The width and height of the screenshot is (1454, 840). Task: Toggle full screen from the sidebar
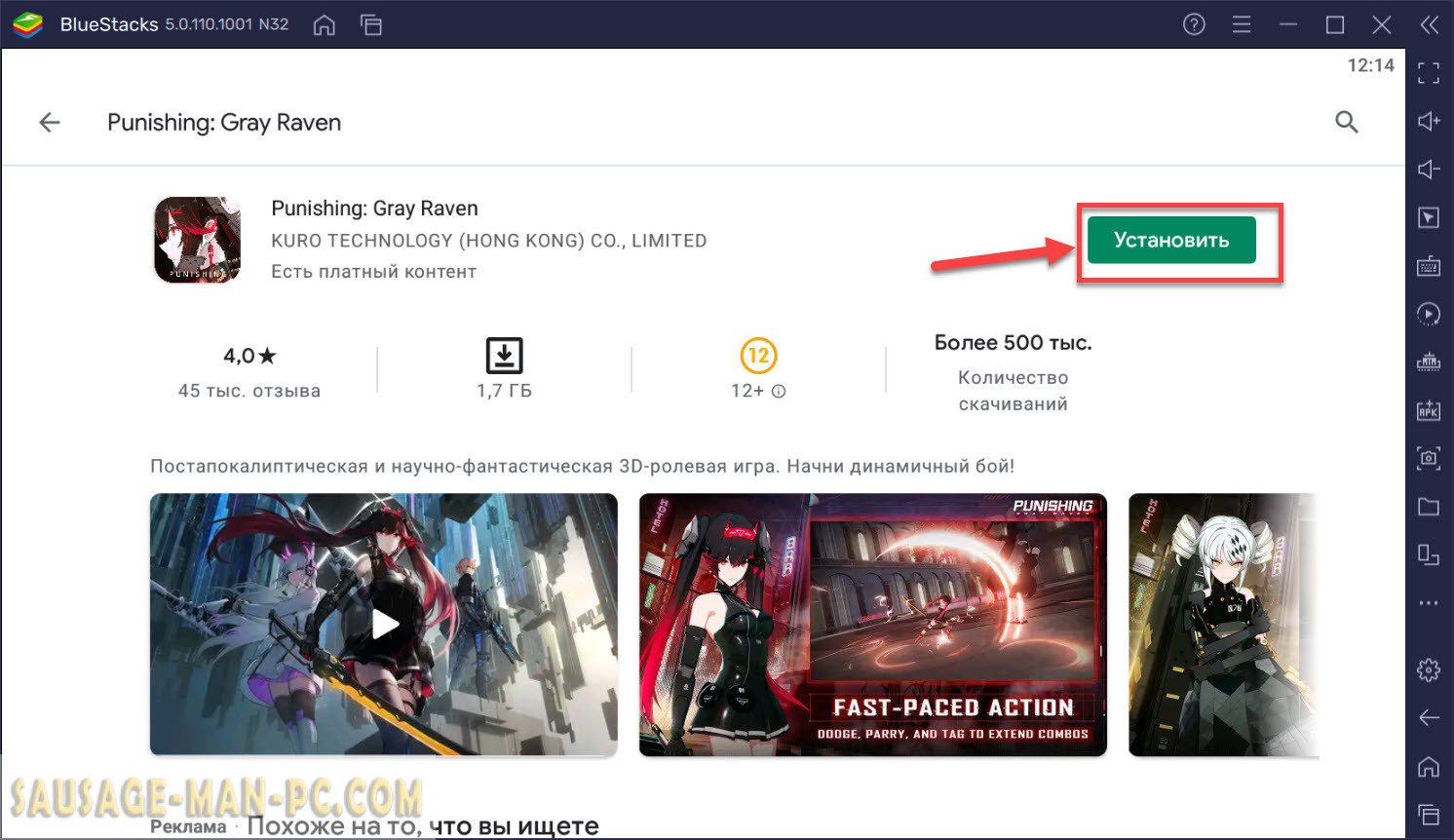point(1429,72)
